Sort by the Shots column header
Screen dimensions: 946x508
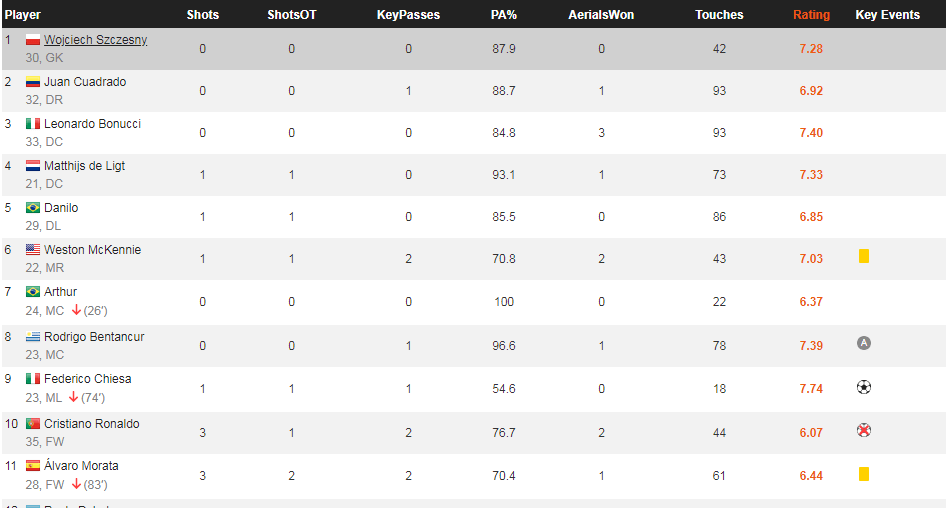[203, 14]
